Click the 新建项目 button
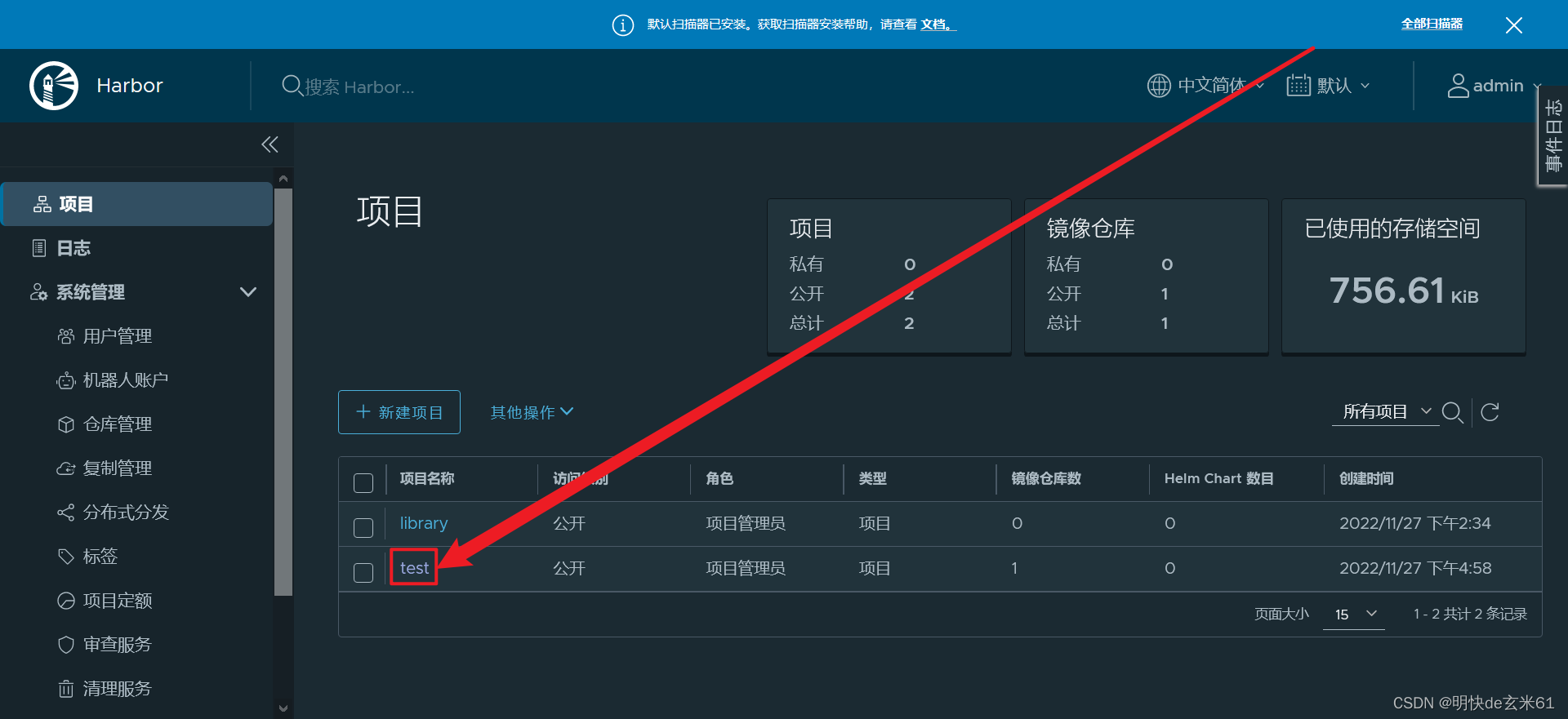The image size is (1568, 719). point(399,412)
